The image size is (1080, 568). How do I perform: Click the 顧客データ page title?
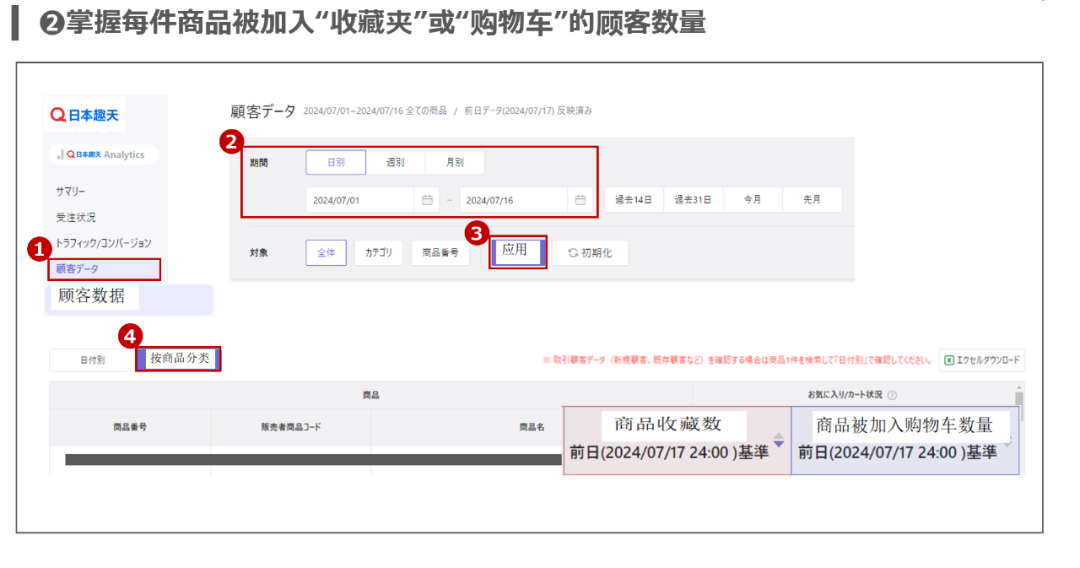[x=262, y=112]
